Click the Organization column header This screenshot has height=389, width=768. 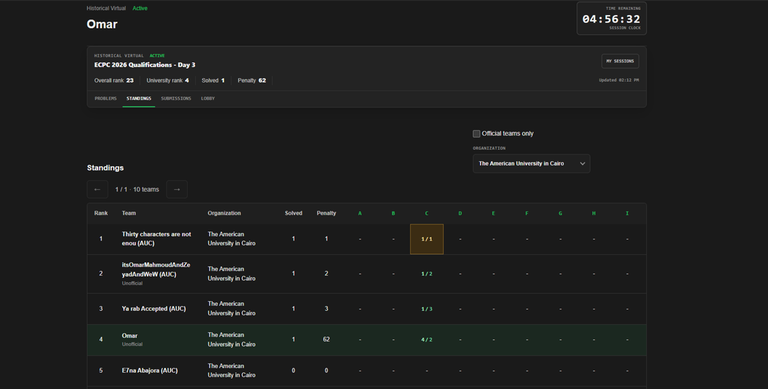(224, 213)
